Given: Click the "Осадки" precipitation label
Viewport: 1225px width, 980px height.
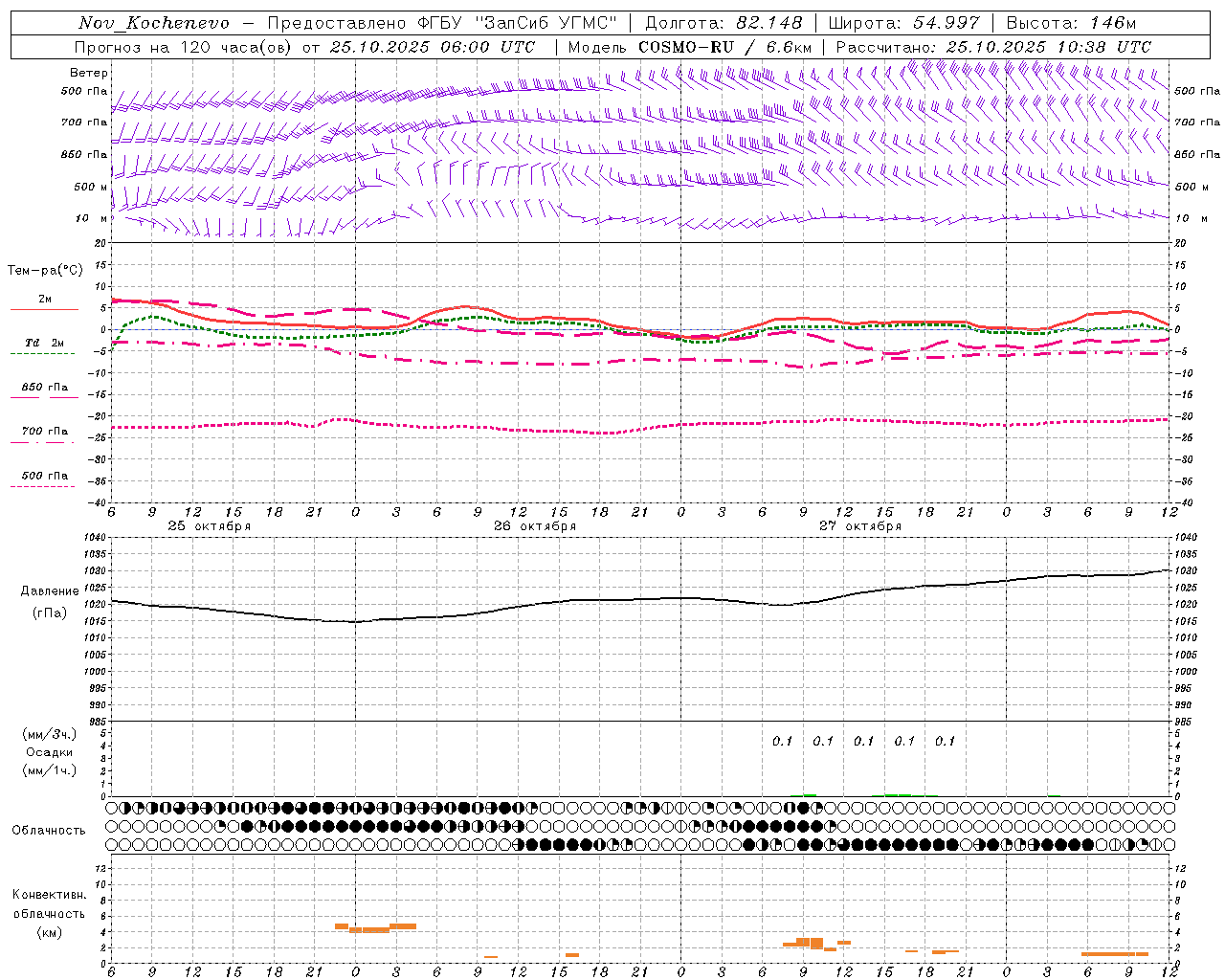Looking at the screenshot, I should pos(50,752).
